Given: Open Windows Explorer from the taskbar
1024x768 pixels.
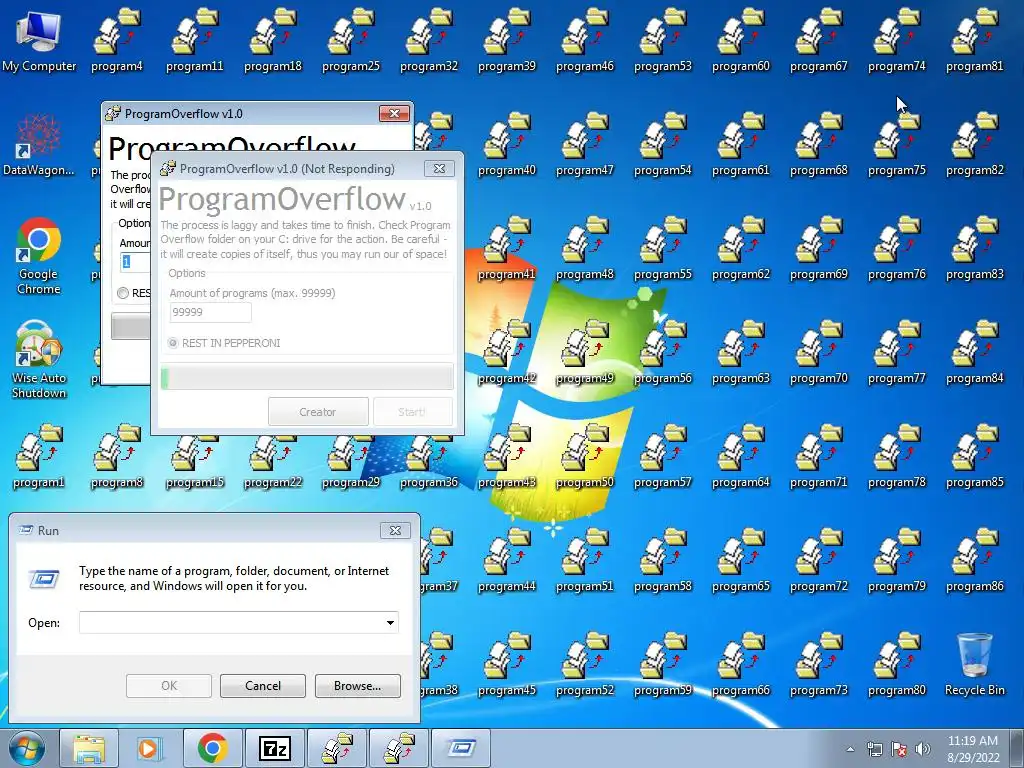Looking at the screenshot, I should [89, 748].
